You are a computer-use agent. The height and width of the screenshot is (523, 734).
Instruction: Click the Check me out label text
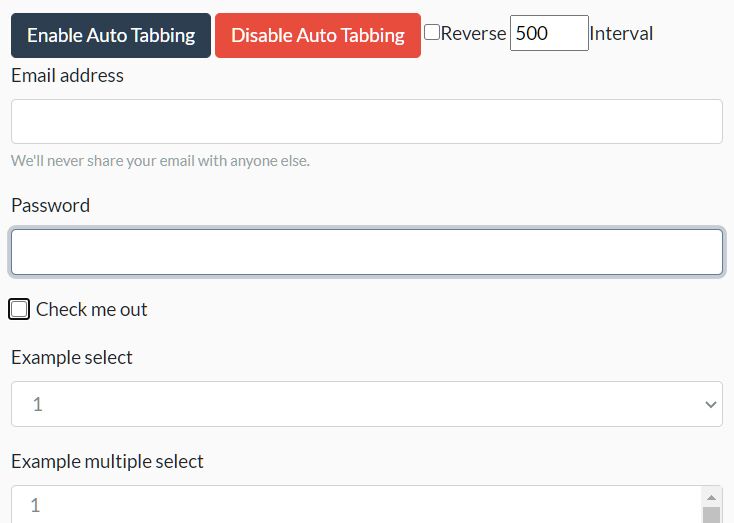click(x=92, y=309)
